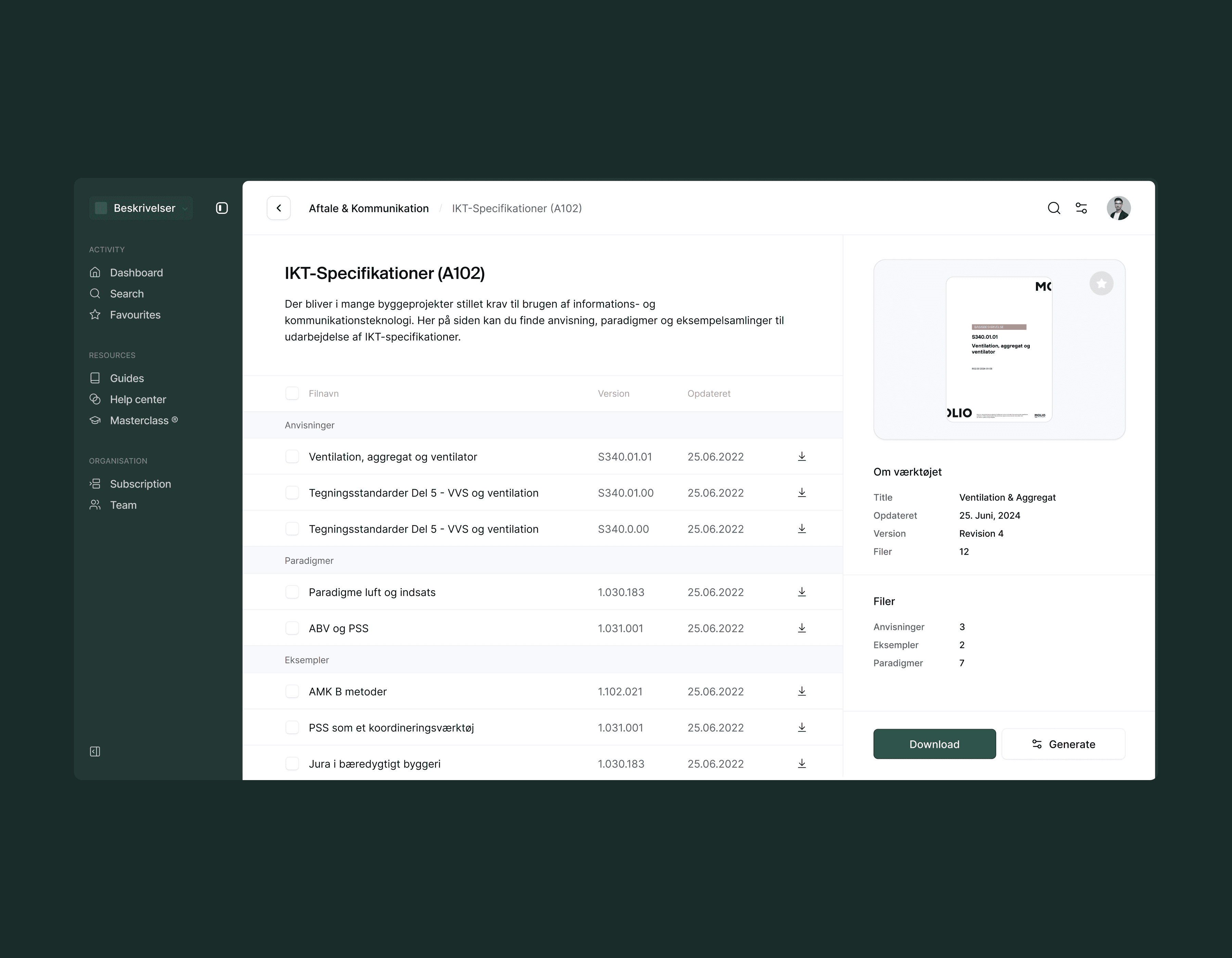Click the favourite star on document preview

click(x=1101, y=283)
